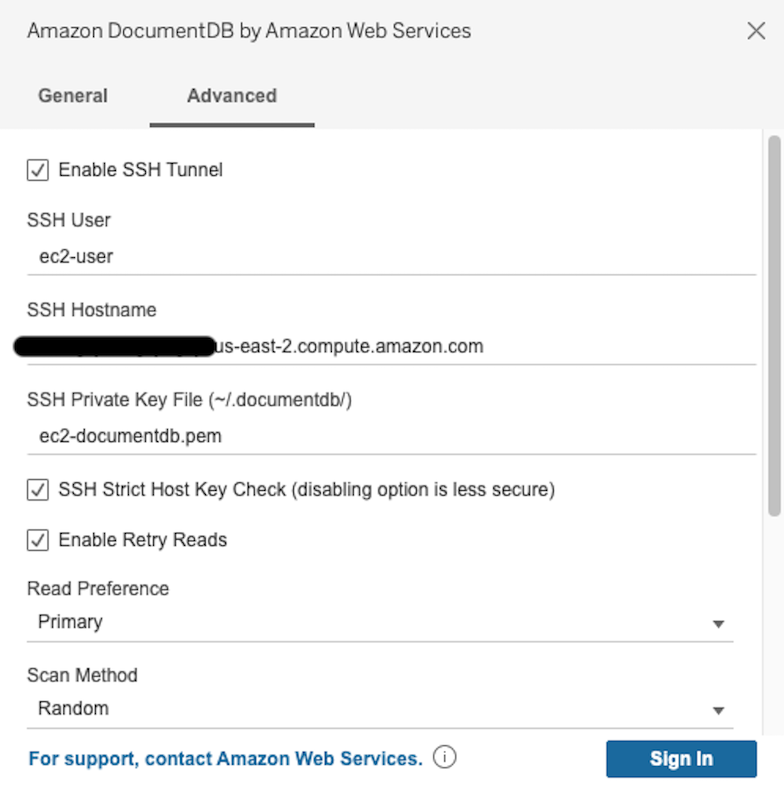Click the Random value to change scan method

(69, 709)
